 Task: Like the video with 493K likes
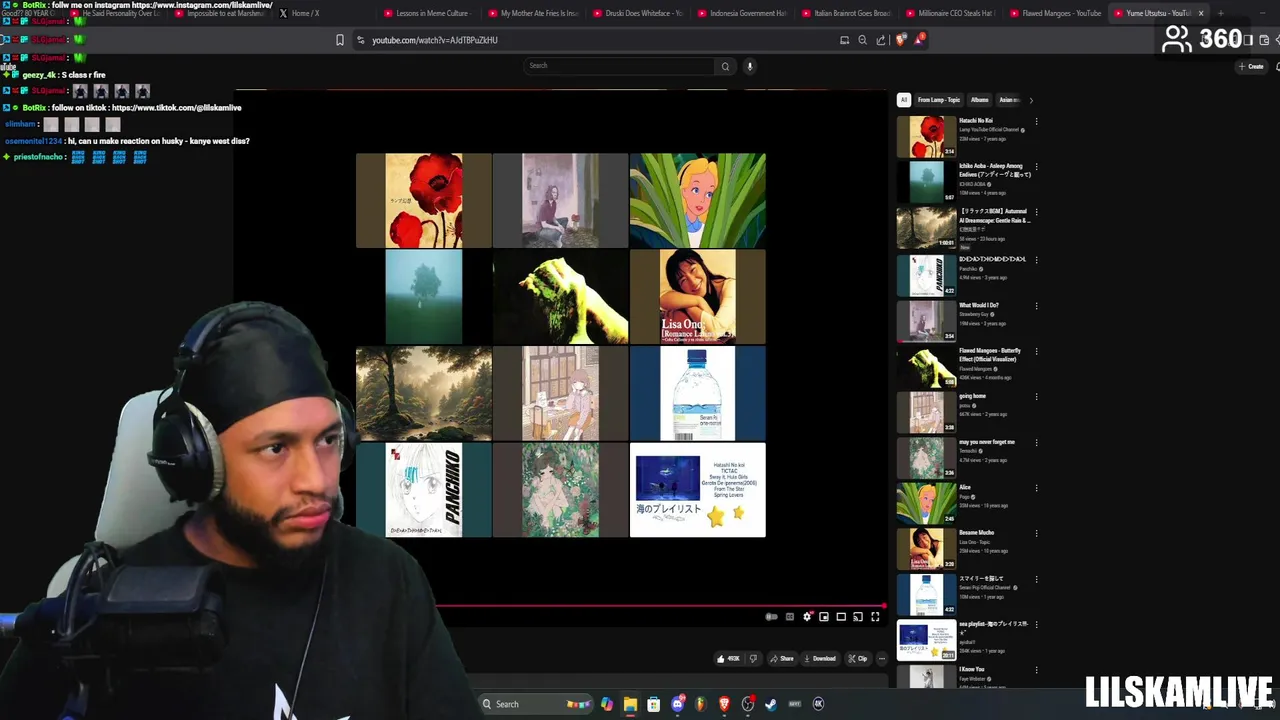click(x=728, y=659)
